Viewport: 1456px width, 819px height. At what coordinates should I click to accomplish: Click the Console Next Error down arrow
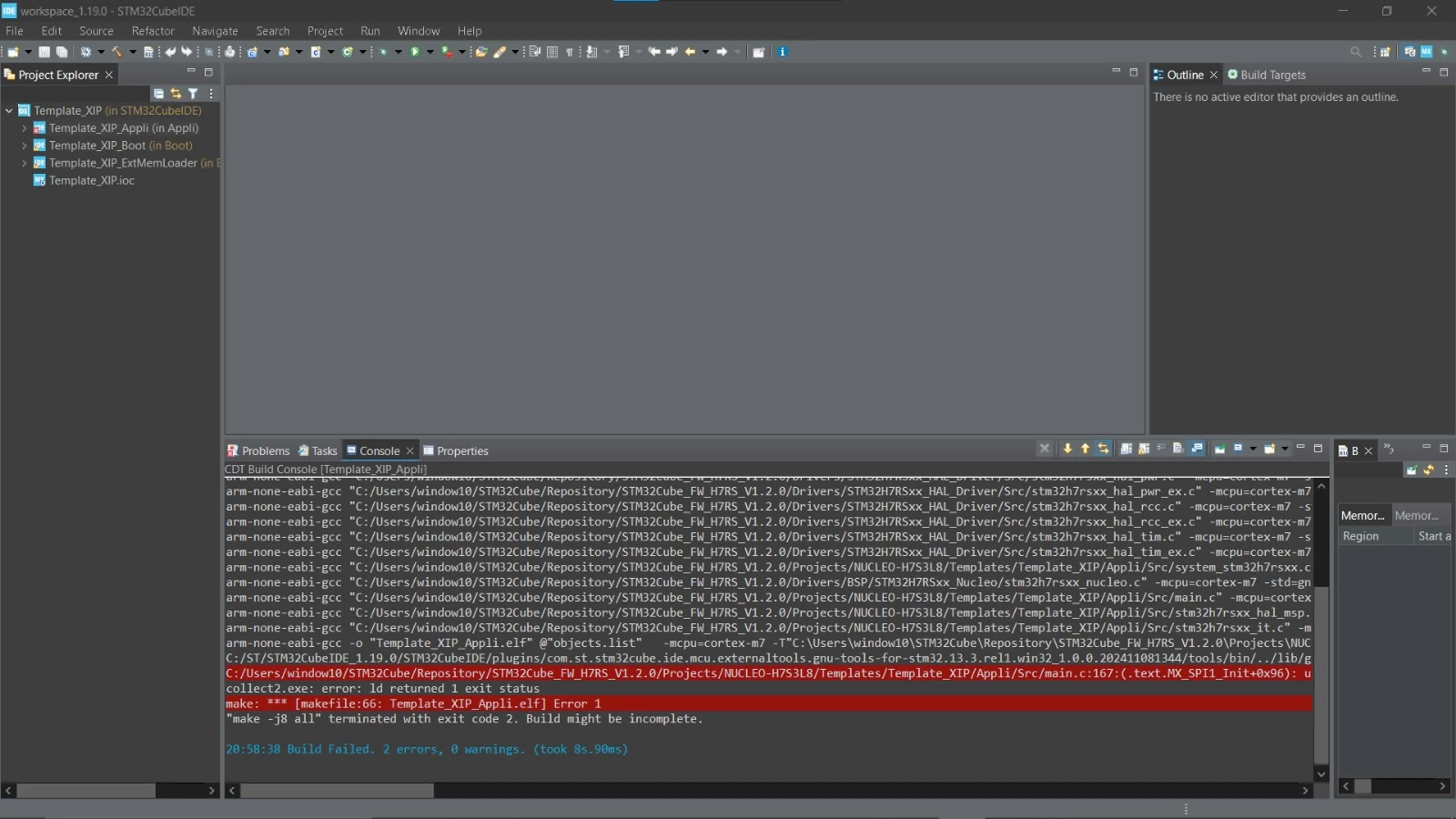pos(1067,449)
